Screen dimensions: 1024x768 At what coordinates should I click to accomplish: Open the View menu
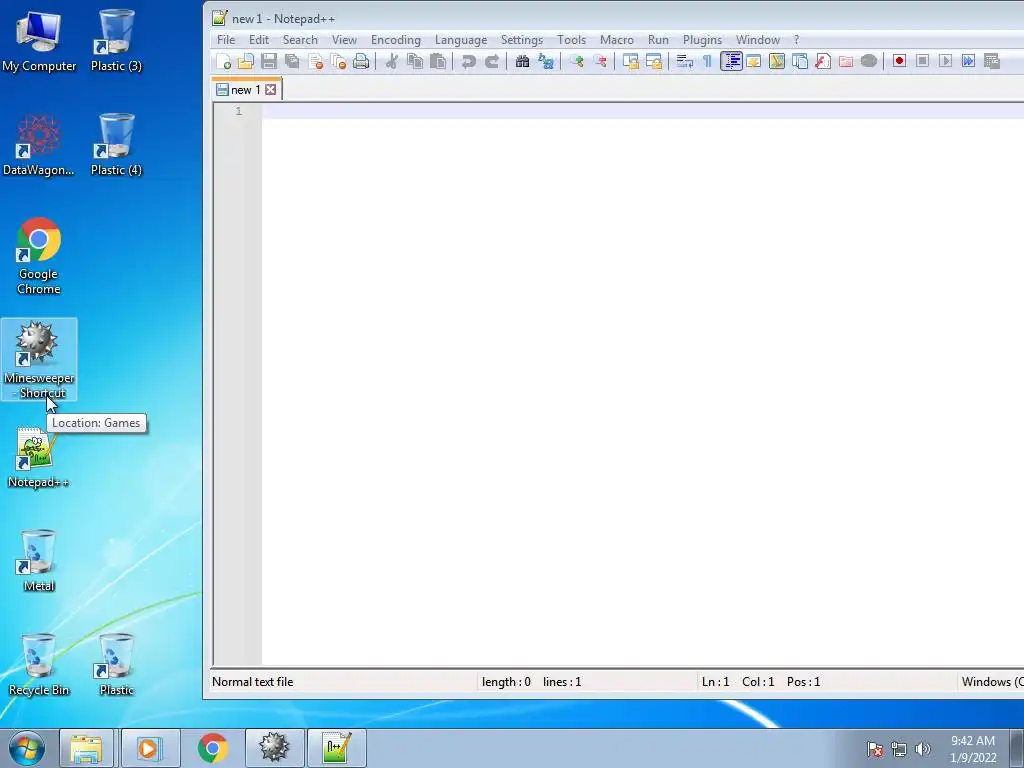click(x=344, y=40)
